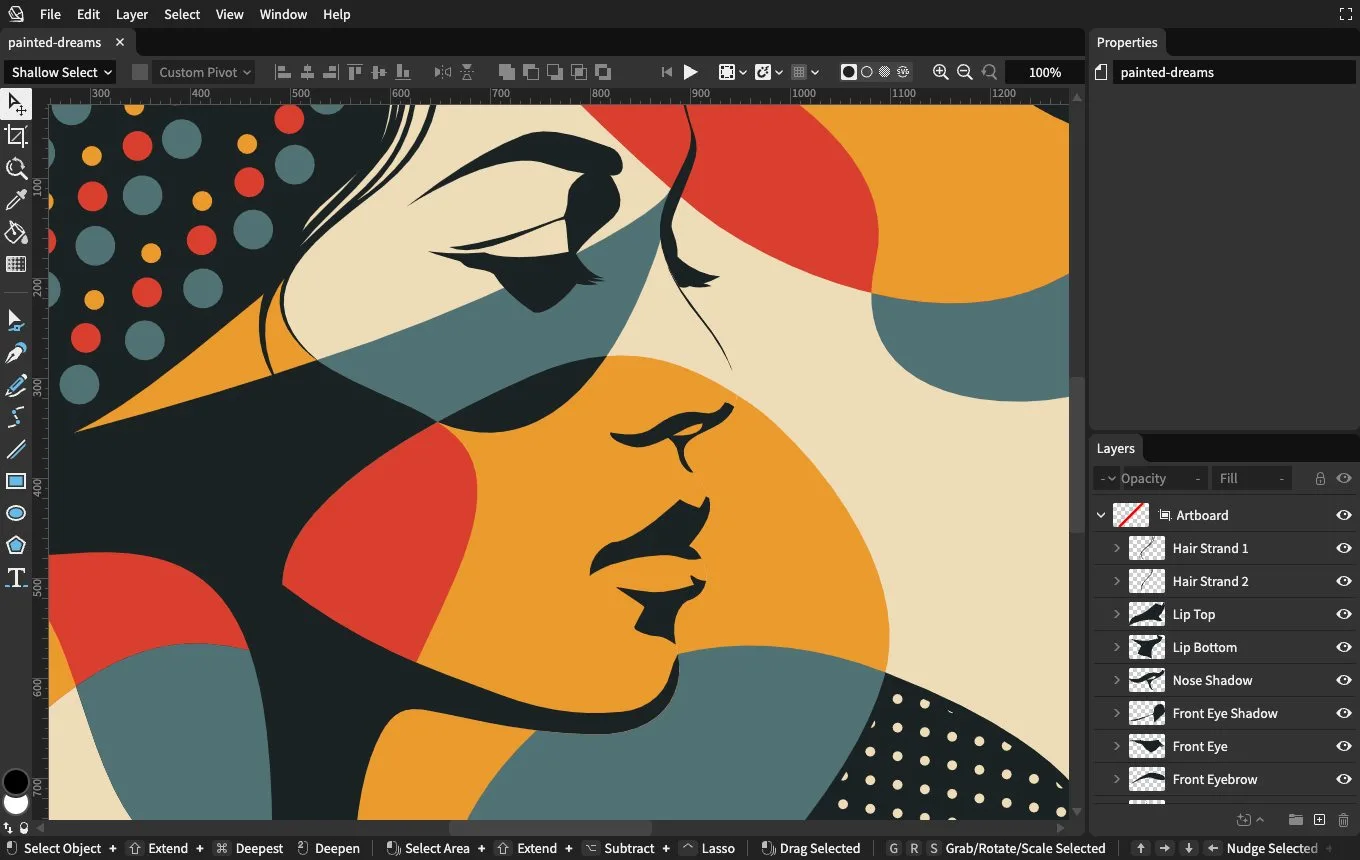Hide the Front Eye layer

(x=1344, y=746)
